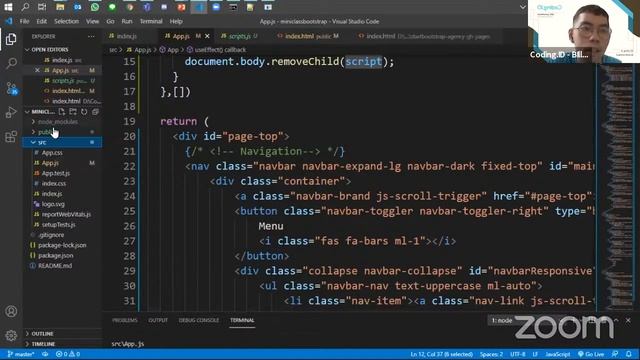Click the New Folder icon in explorer
Viewport: 640px width, 360px height.
[x=73, y=111]
